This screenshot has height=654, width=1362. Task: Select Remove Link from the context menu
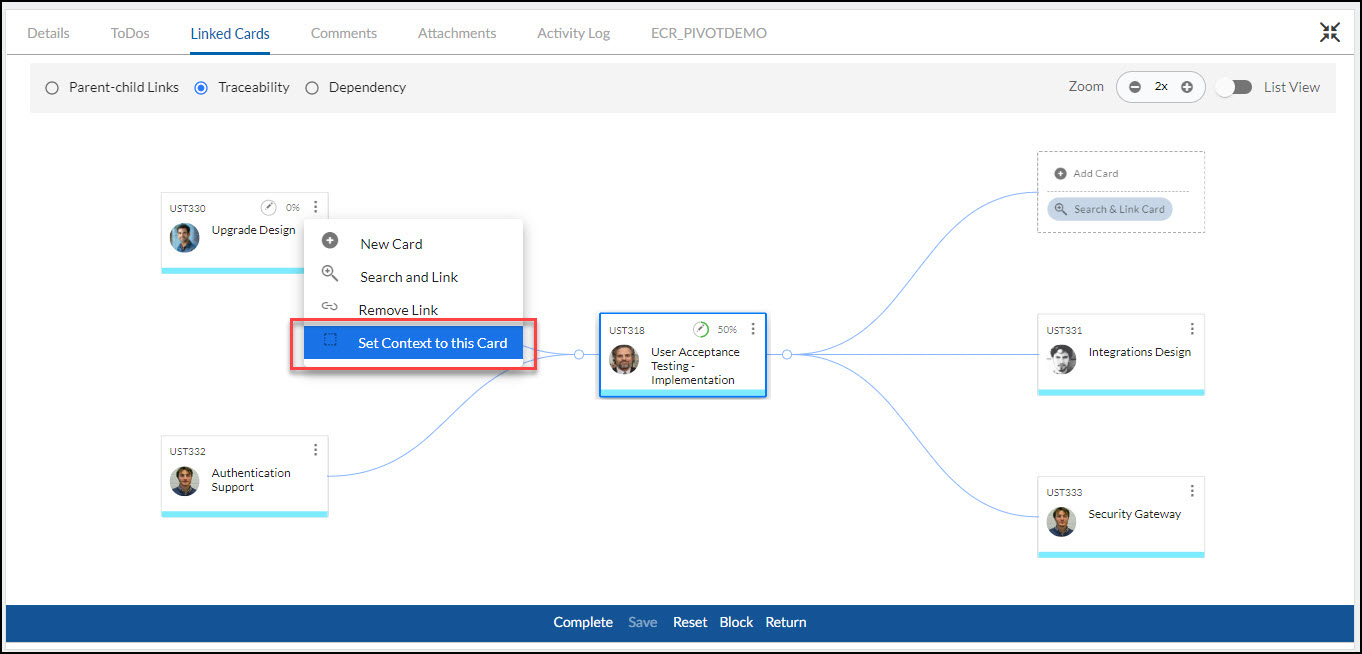tap(398, 310)
